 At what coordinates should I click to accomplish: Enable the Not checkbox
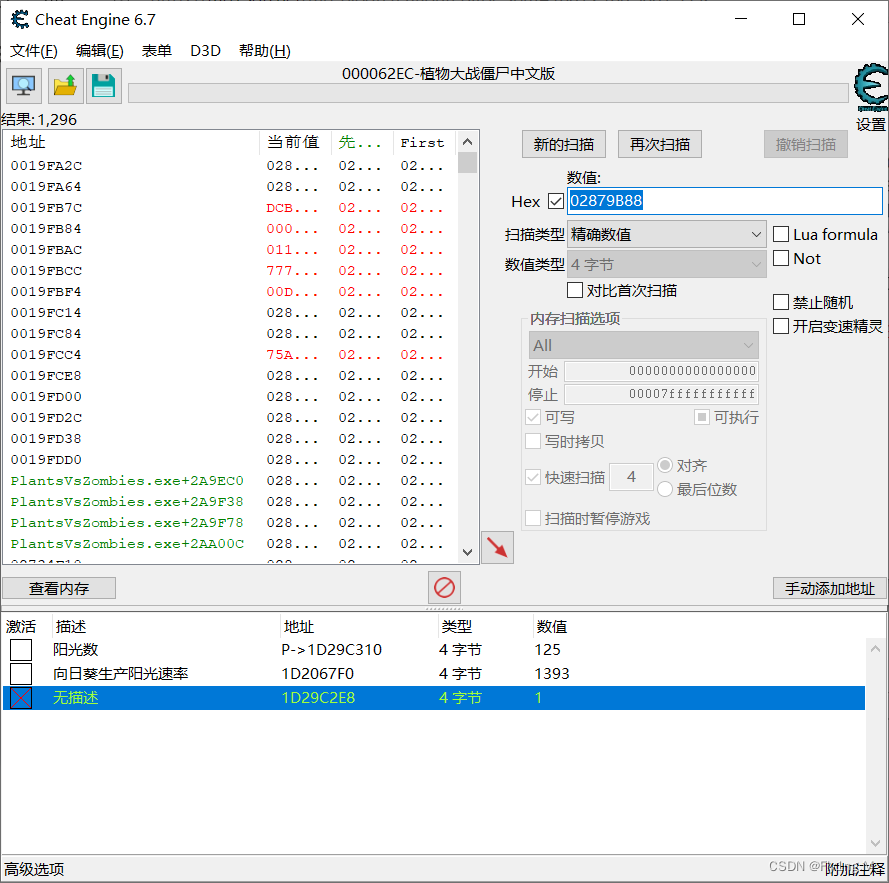tap(781, 258)
